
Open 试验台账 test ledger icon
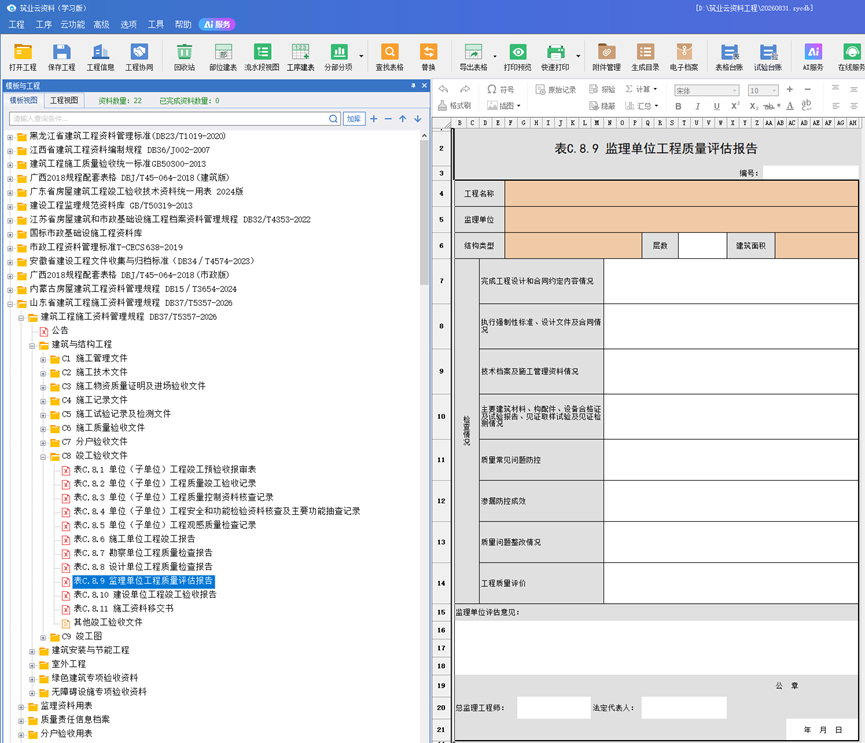[768, 57]
